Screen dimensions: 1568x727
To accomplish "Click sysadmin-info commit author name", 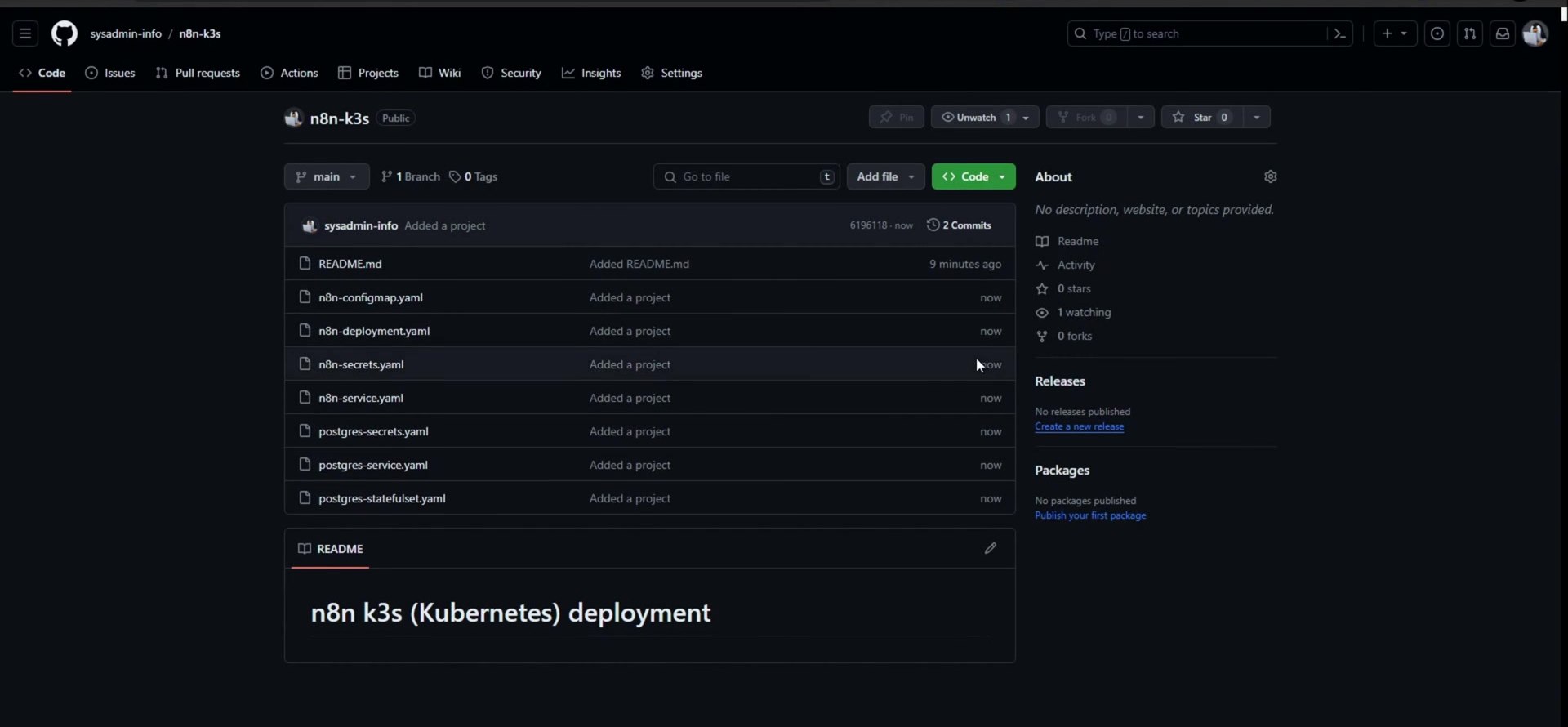I will tap(361, 225).
